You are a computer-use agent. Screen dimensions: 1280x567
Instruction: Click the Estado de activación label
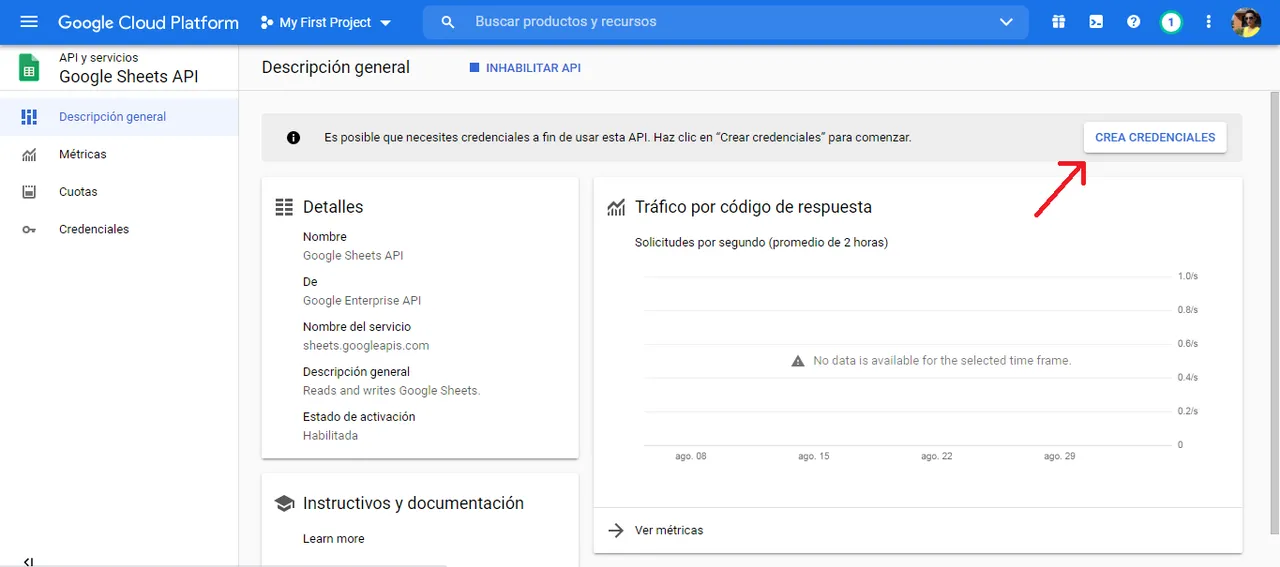point(359,417)
